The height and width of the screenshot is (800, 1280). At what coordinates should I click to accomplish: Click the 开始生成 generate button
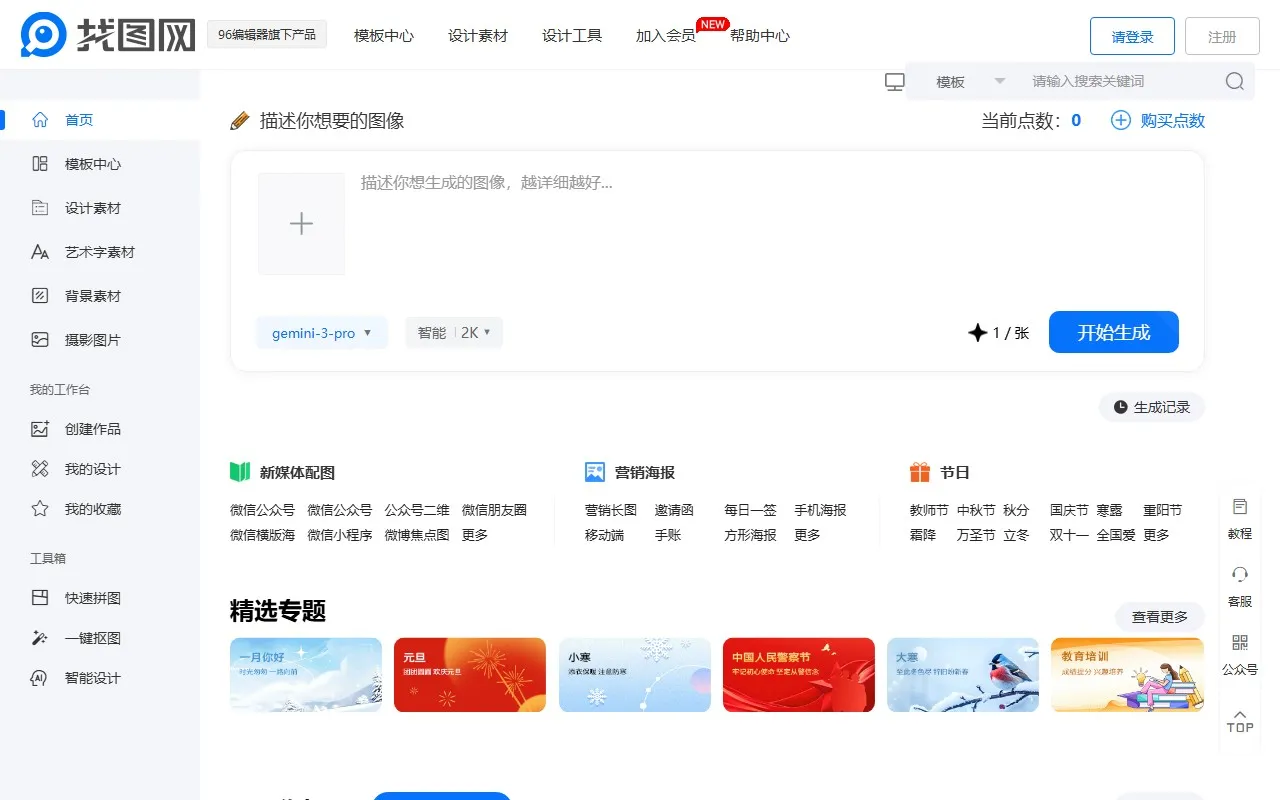(1113, 333)
